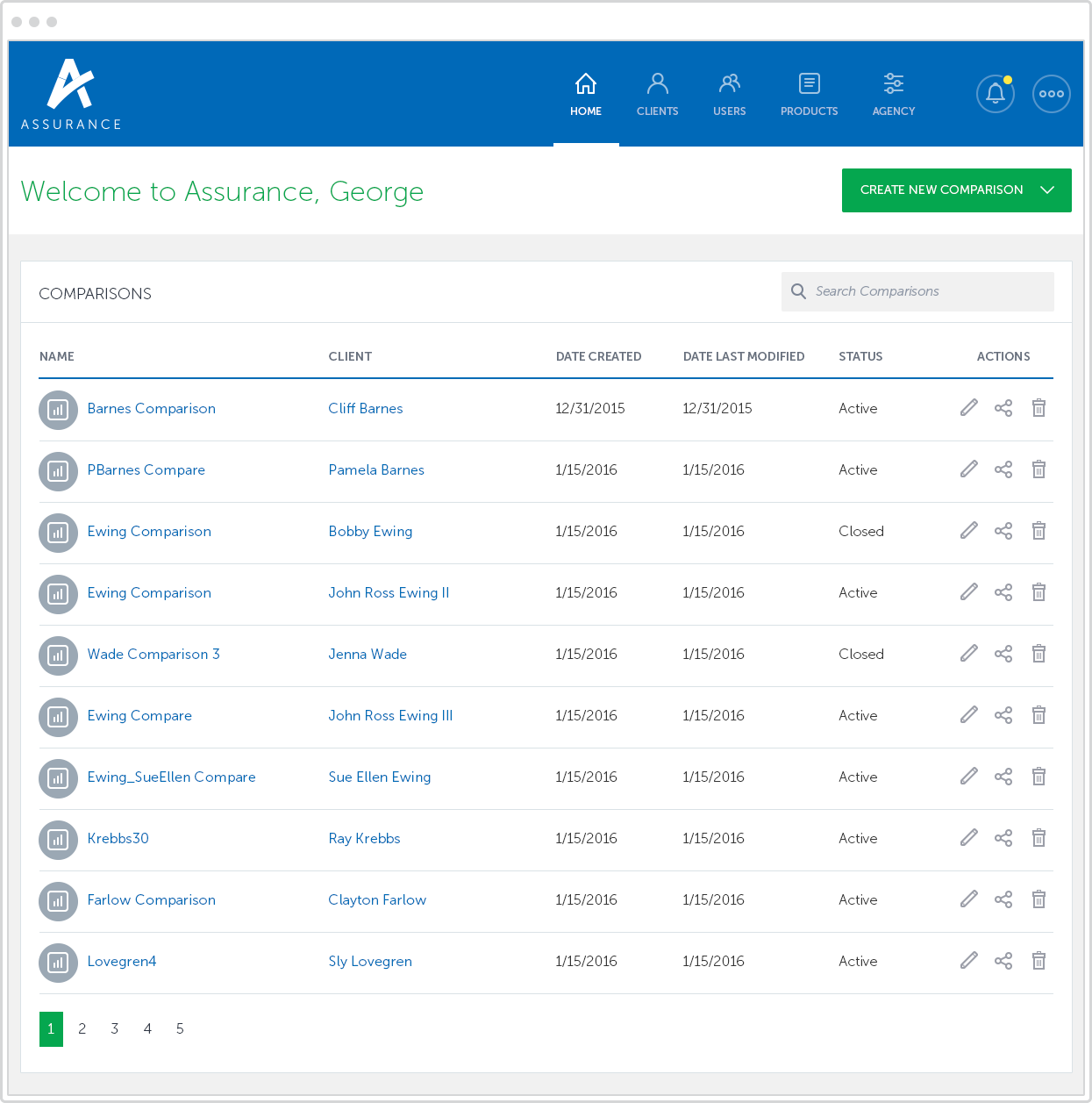Open client Pamela Barnes
Viewport: 1092px width, 1103px height.
click(x=376, y=469)
